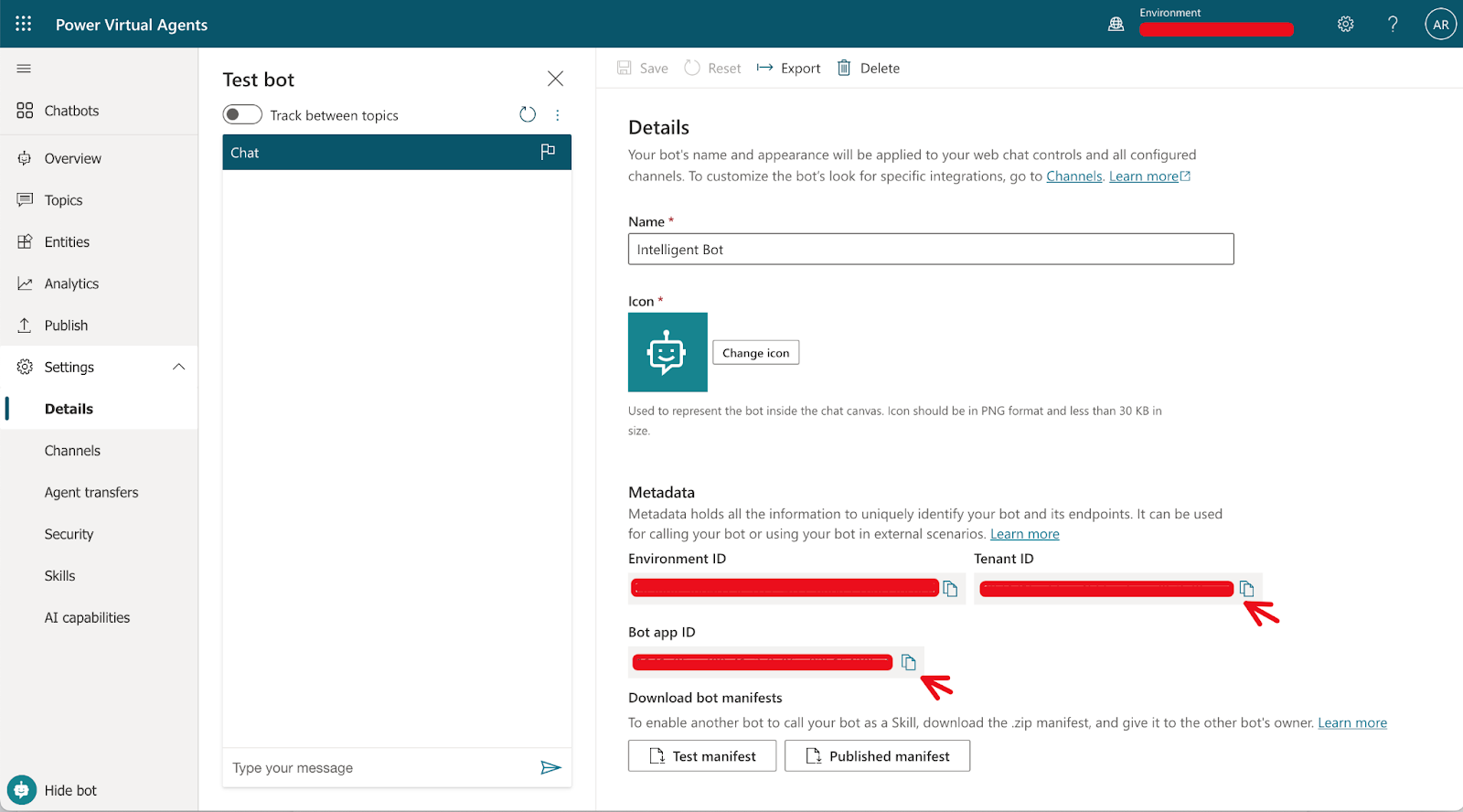Image resolution: width=1463 pixels, height=812 pixels.
Task: Click the Name field containing Intelligent Bot
Action: (931, 249)
